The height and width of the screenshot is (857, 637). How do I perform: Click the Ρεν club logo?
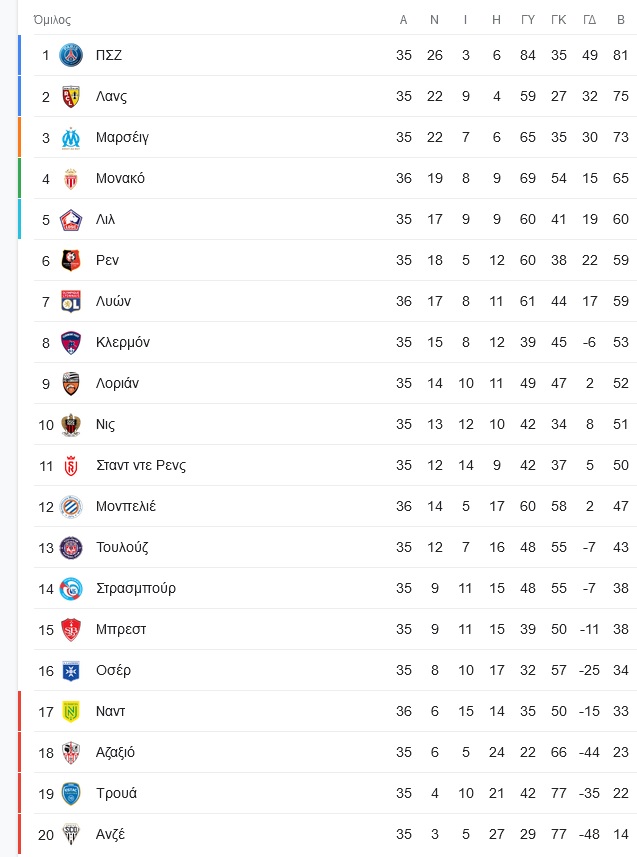pos(71,261)
